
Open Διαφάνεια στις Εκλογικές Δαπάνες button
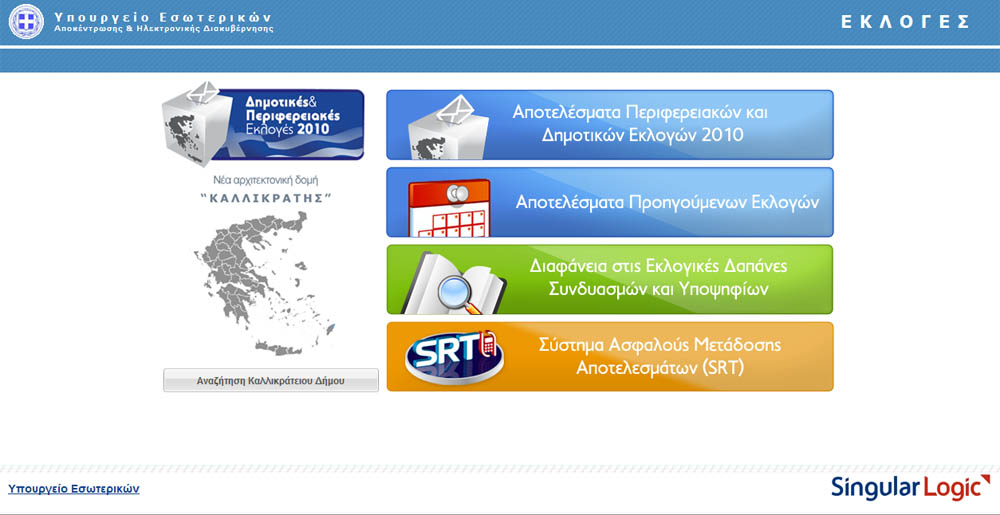[x=610, y=279]
